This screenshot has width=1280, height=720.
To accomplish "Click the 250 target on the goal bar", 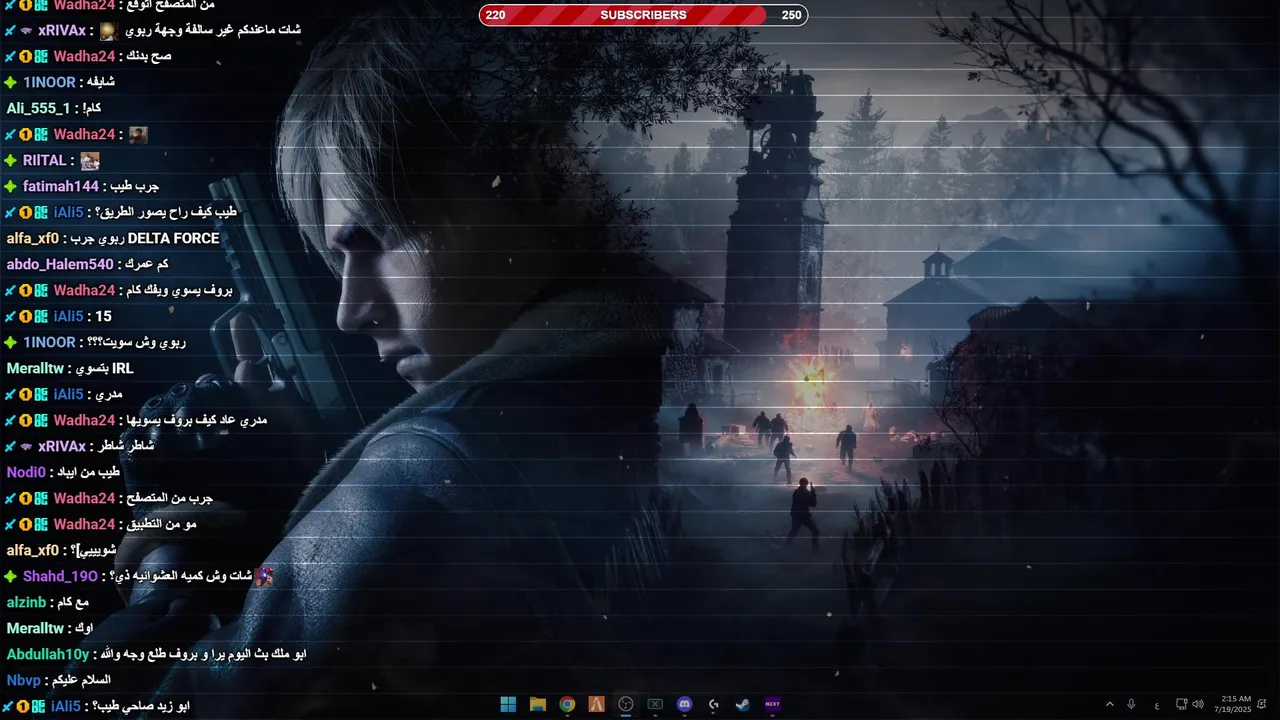I will pyautogui.click(x=791, y=15).
